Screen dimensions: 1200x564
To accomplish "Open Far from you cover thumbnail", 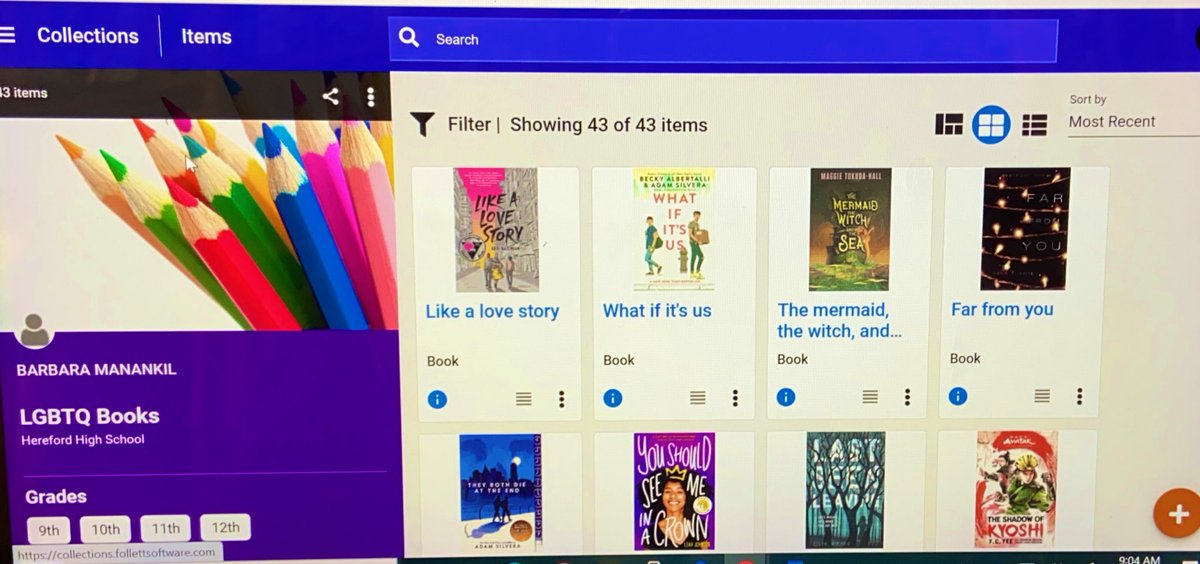I will 1026,229.
